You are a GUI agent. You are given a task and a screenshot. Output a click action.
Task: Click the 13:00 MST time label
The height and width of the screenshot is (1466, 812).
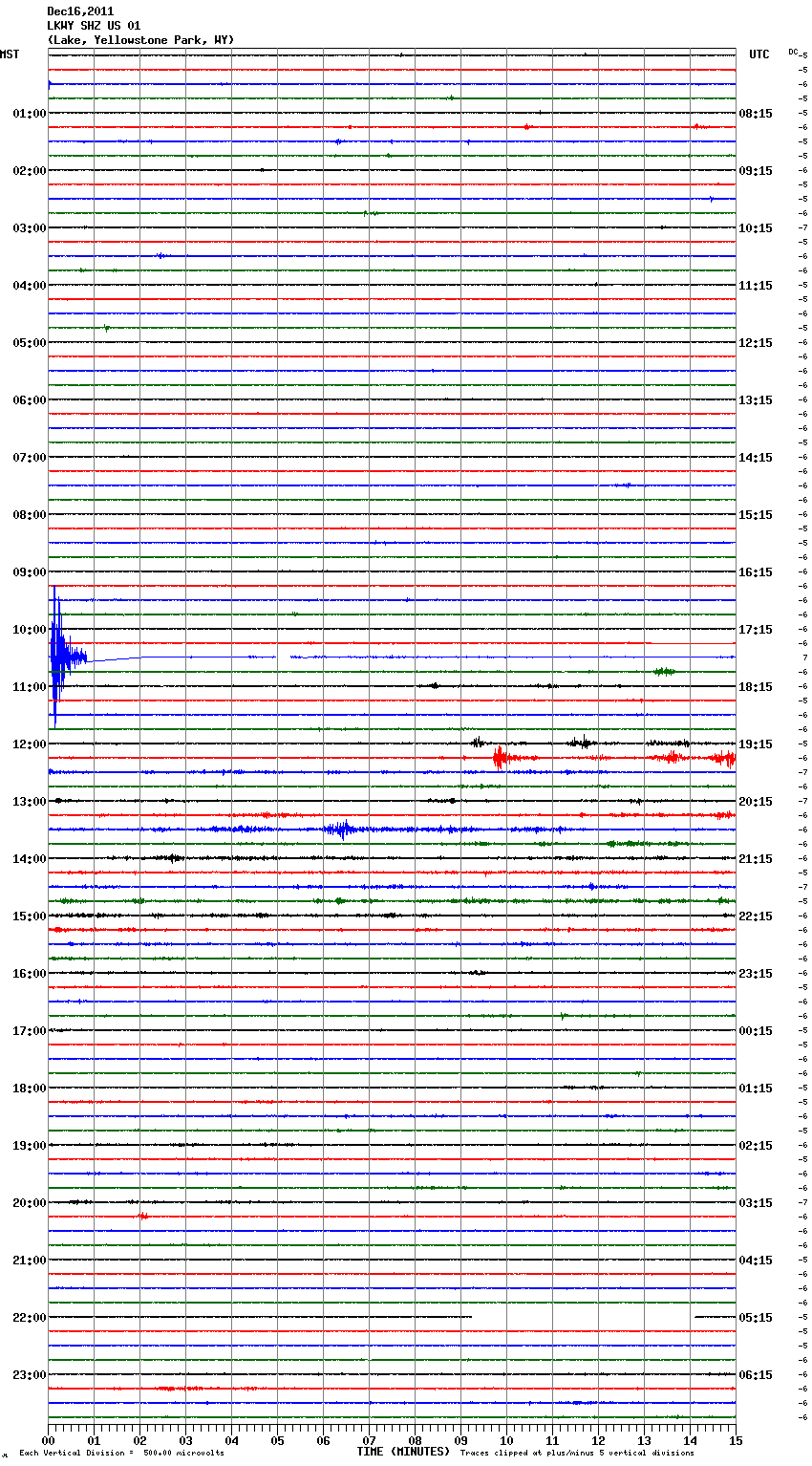tap(29, 802)
